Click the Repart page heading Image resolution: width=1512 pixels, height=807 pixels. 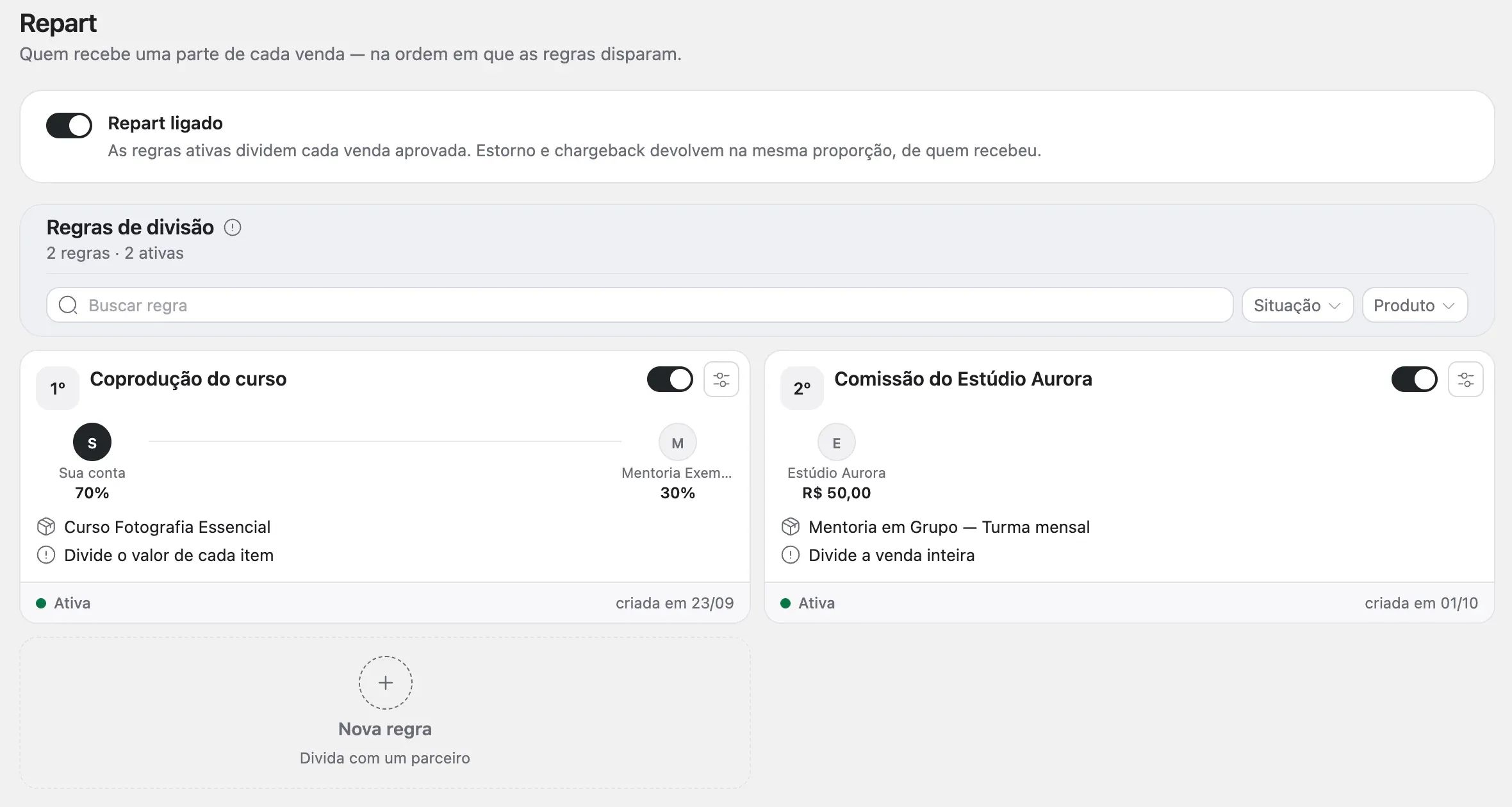[x=58, y=24]
